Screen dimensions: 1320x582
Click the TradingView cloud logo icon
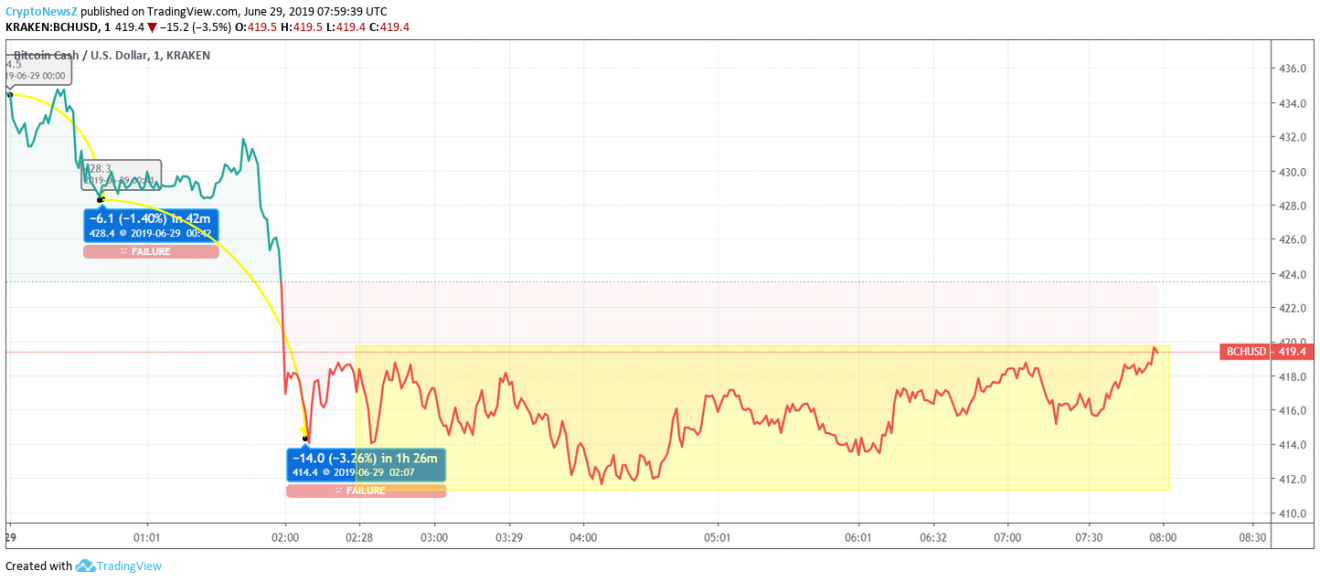(84, 566)
